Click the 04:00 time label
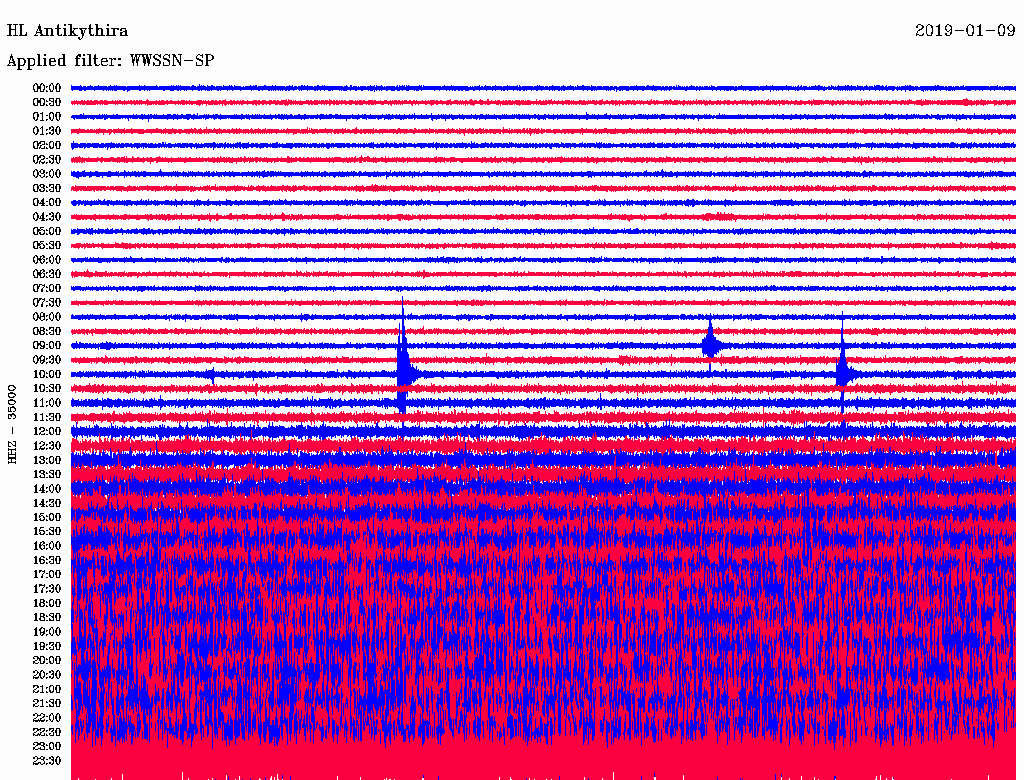Screen dimensions: 1024x780 (x=47, y=203)
